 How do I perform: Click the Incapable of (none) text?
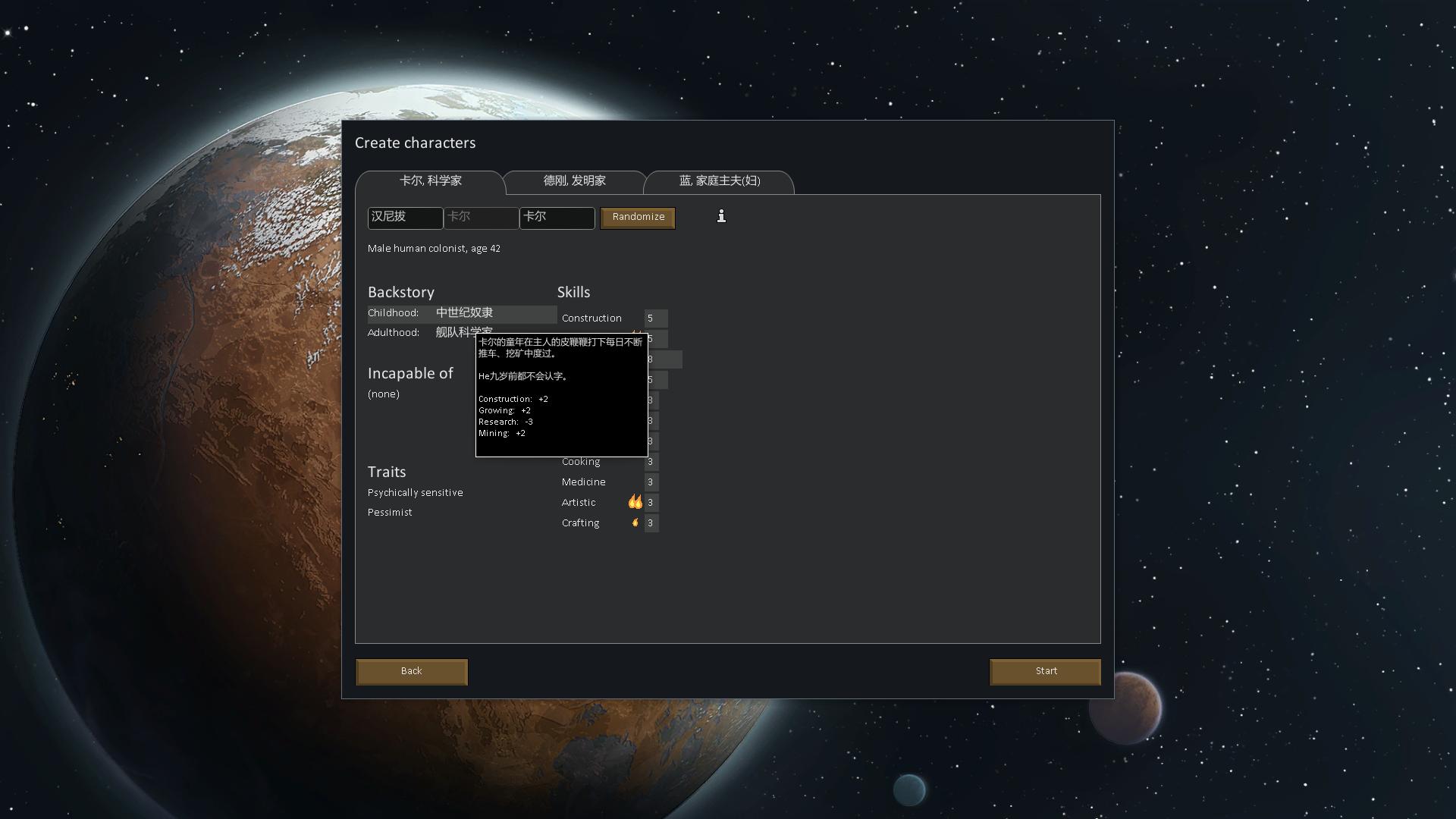(384, 394)
